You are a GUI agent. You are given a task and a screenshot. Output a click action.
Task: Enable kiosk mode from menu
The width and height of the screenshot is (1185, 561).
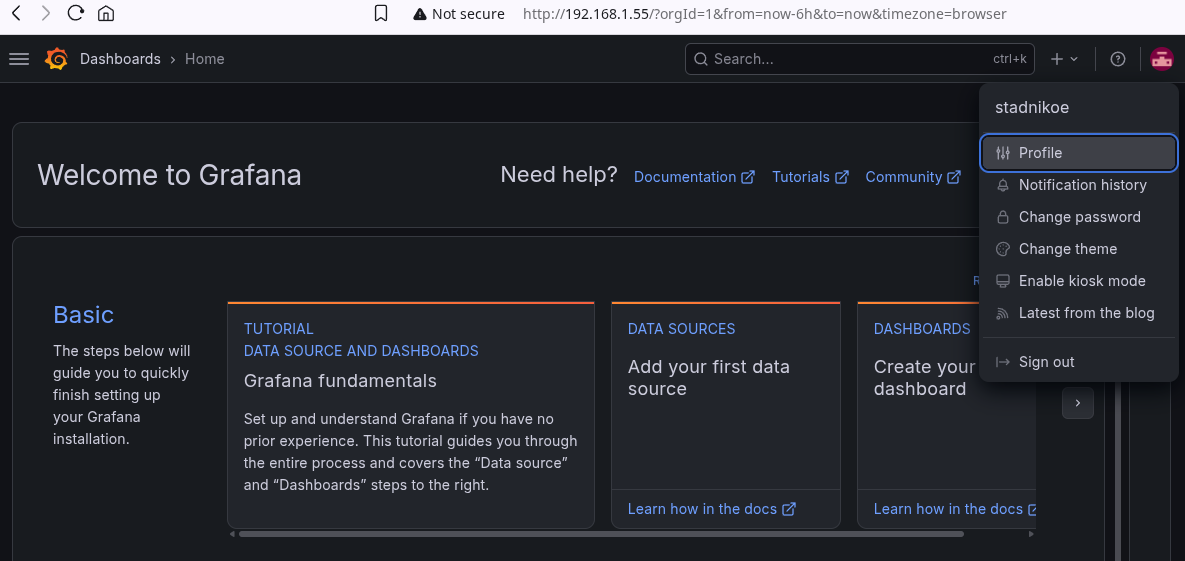[1078, 280]
